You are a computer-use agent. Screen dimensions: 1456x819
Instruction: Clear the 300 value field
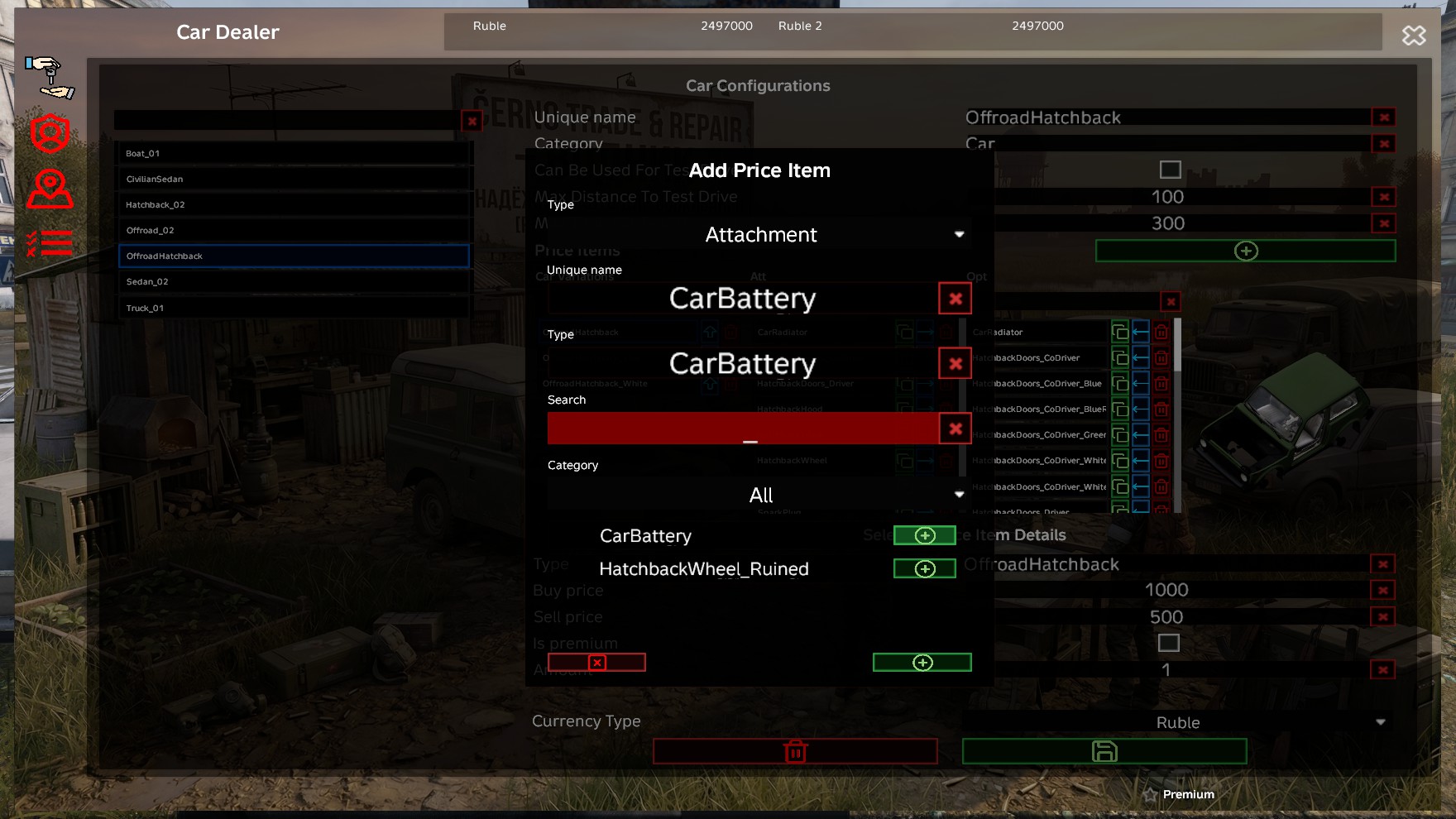pos(1383,223)
